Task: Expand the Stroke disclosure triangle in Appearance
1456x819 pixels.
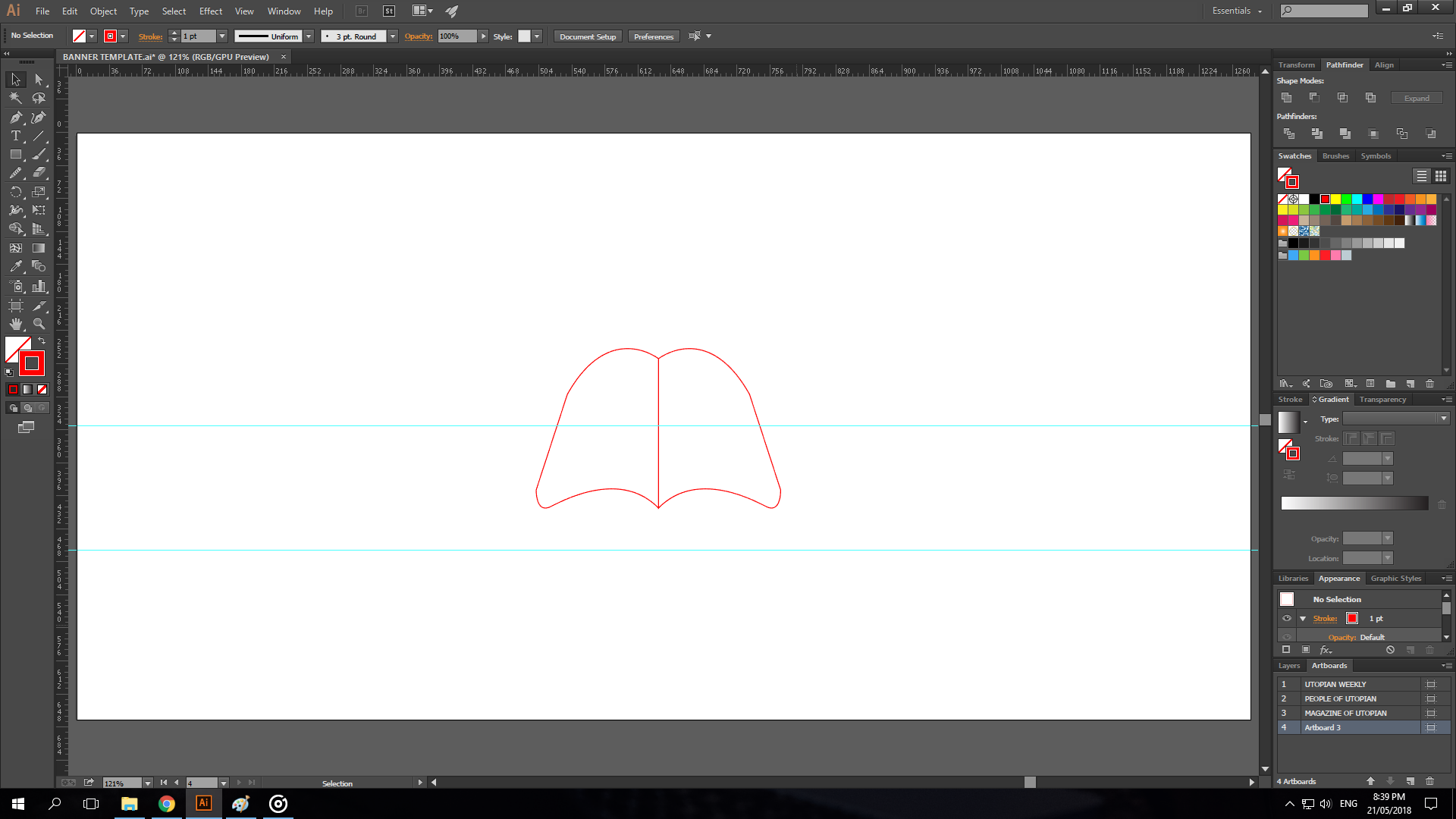Action: 1303,619
